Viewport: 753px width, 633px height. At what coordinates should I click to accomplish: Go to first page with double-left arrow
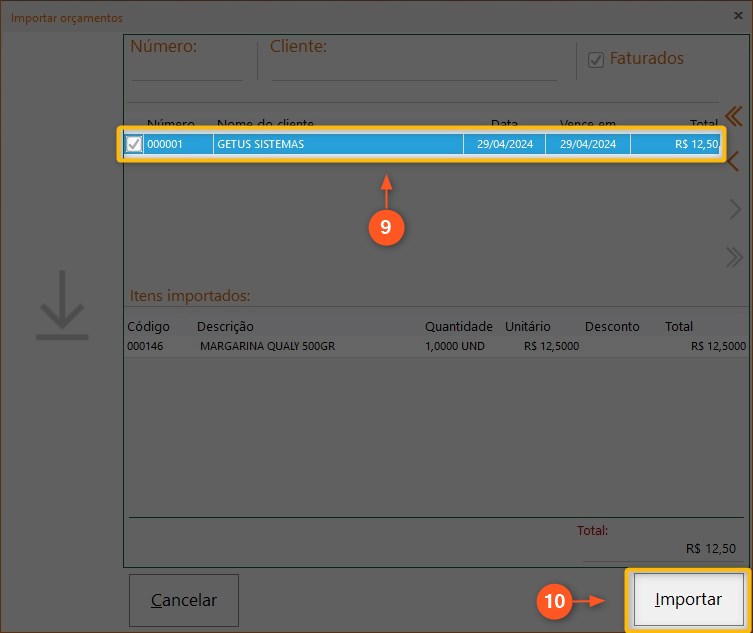(733, 114)
